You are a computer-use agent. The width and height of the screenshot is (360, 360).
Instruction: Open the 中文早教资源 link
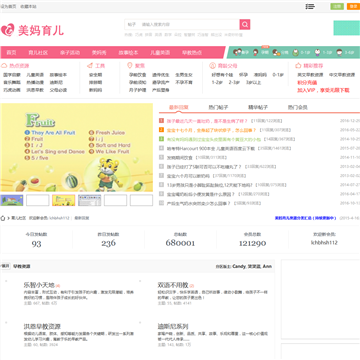pos(342,75)
